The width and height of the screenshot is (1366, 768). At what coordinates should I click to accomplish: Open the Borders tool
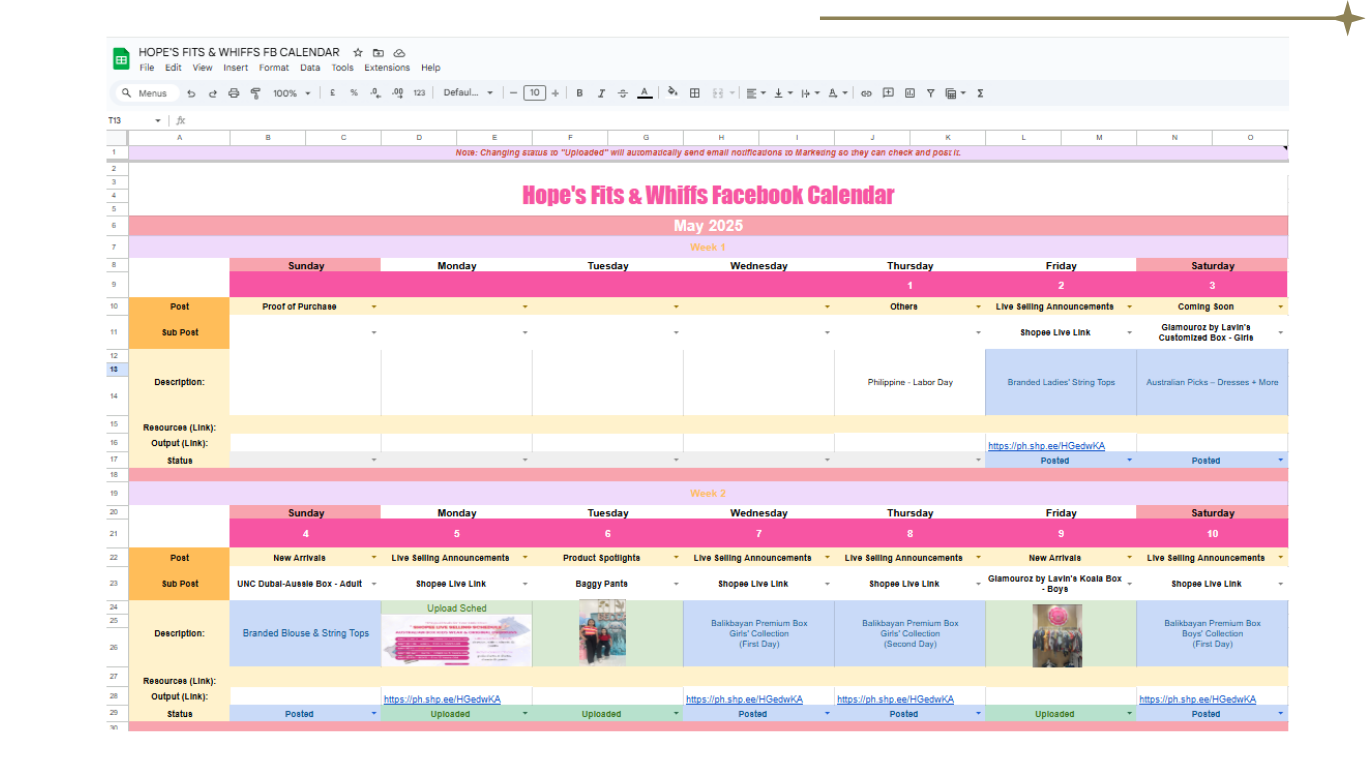point(695,93)
